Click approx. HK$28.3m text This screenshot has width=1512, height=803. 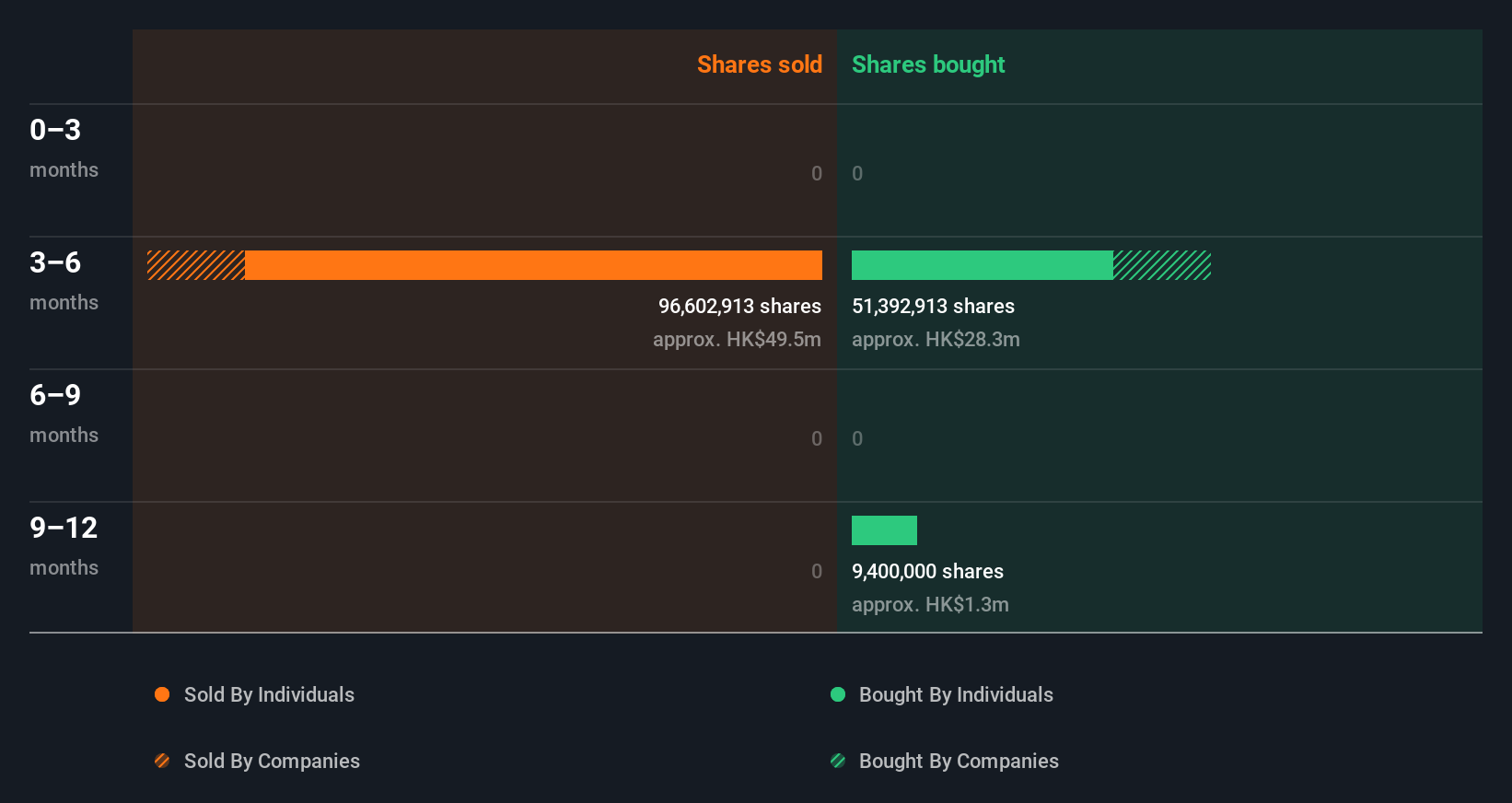[936, 339]
